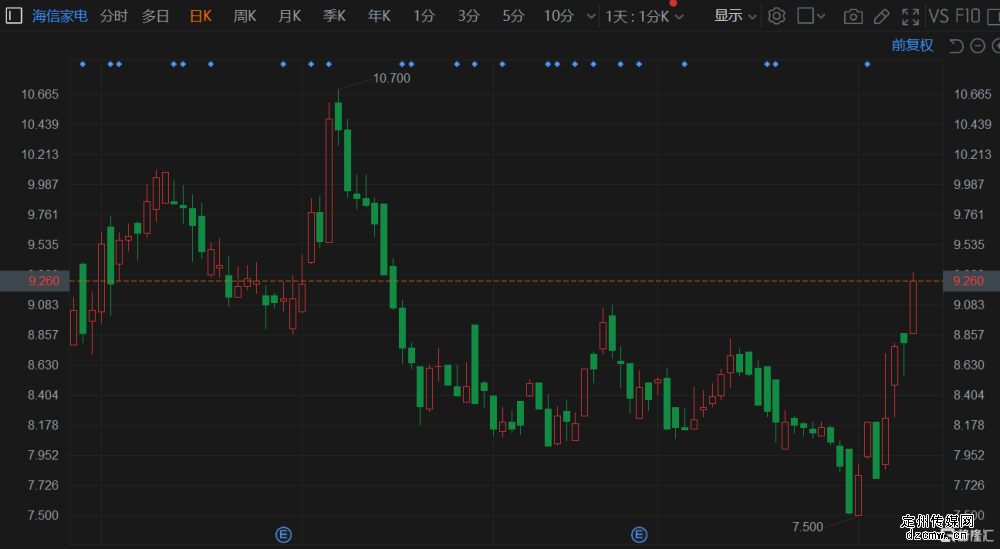
Task: Click the 7.500 low price annotation
Action: pos(807,527)
